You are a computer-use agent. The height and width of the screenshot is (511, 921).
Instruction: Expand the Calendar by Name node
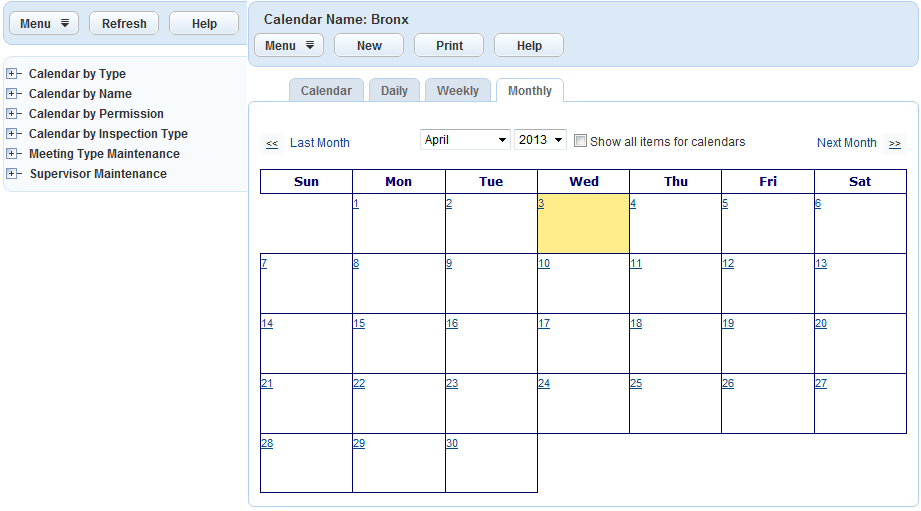pos(11,94)
